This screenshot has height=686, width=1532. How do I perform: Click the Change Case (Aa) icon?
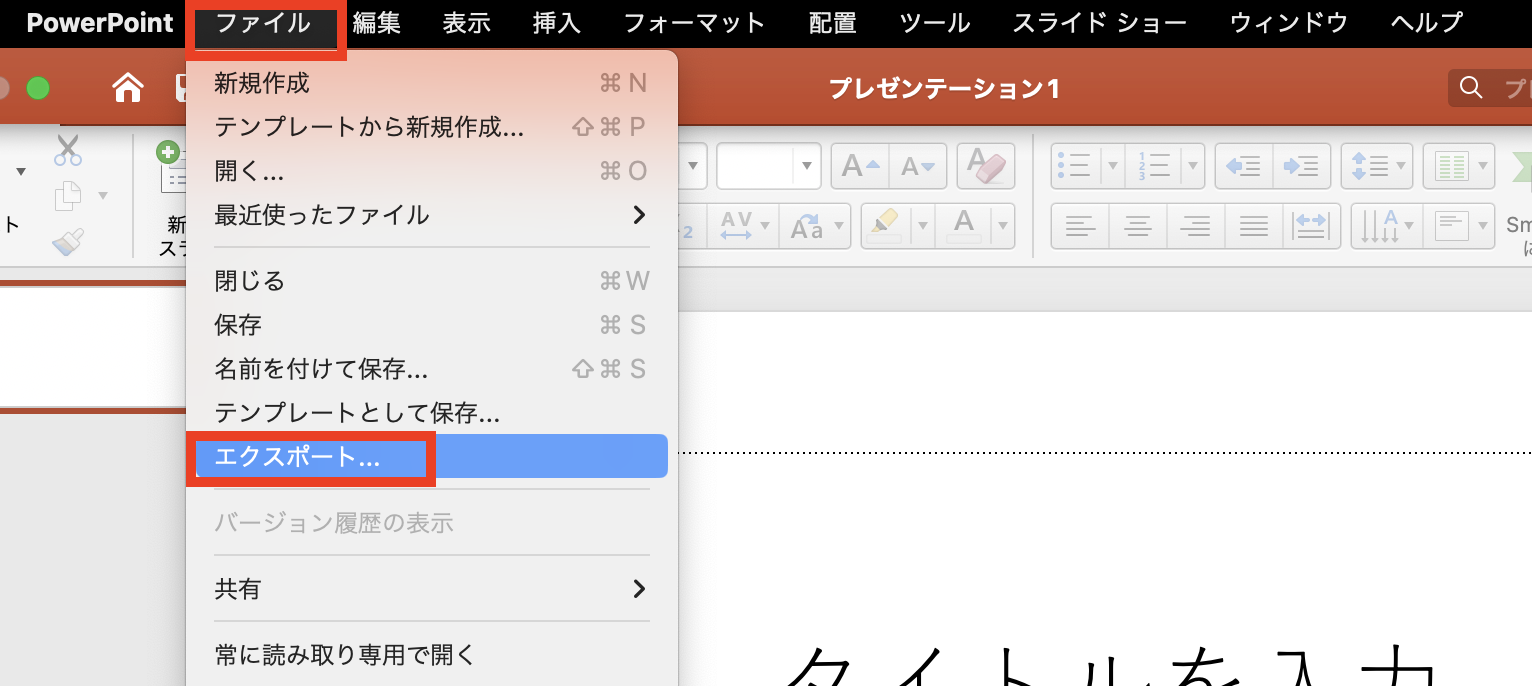click(x=808, y=225)
